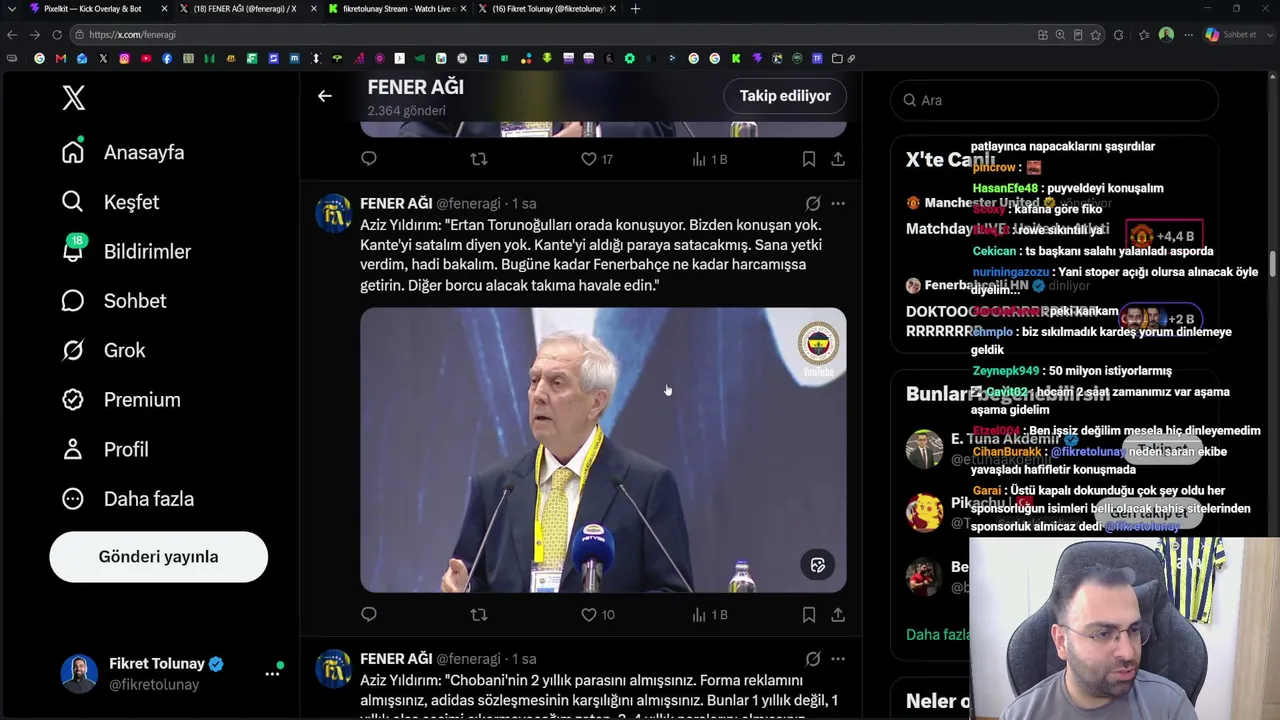Open your Profil page

point(104,449)
